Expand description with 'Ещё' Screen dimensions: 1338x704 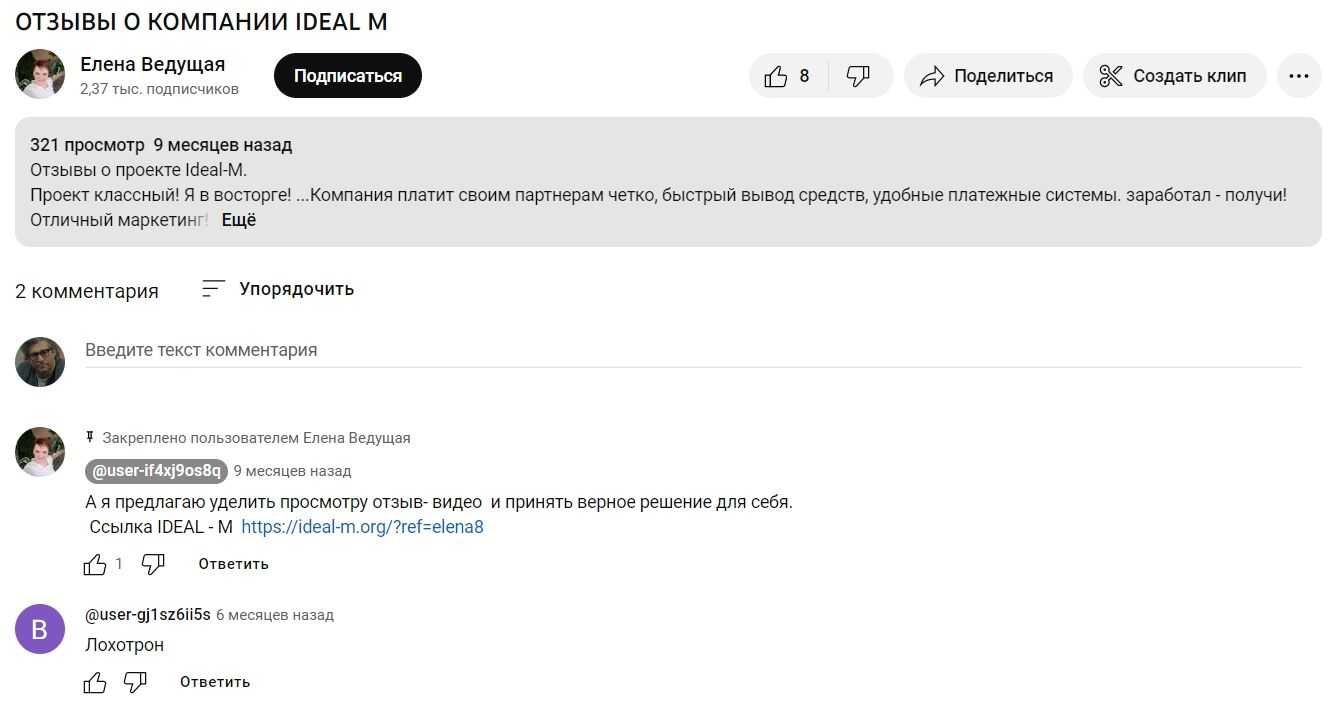click(x=239, y=220)
